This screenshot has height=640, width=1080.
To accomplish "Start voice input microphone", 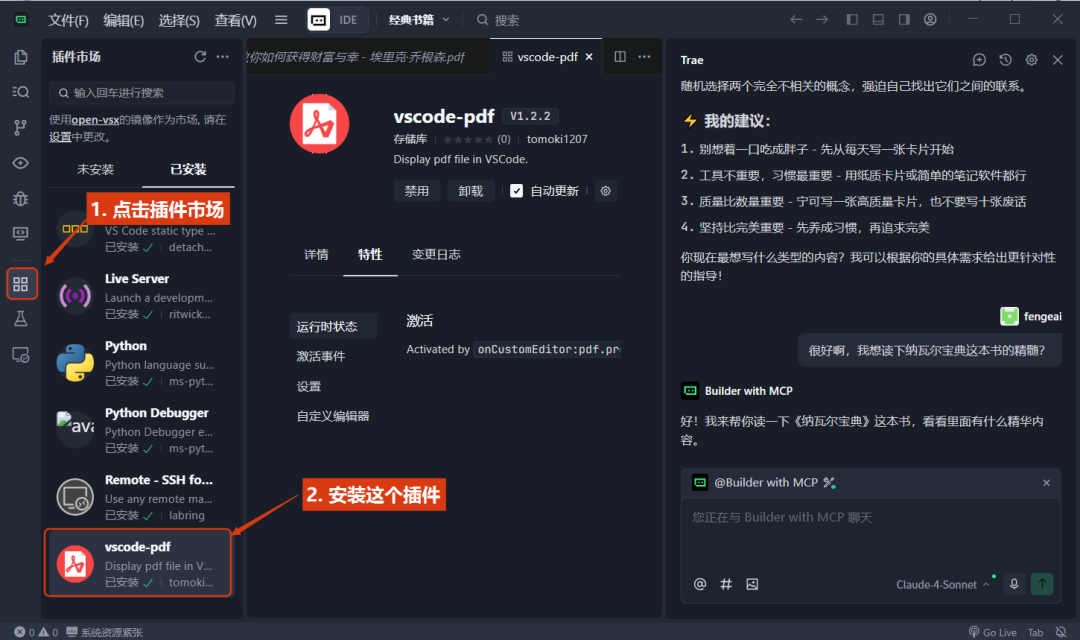I will 1014,584.
